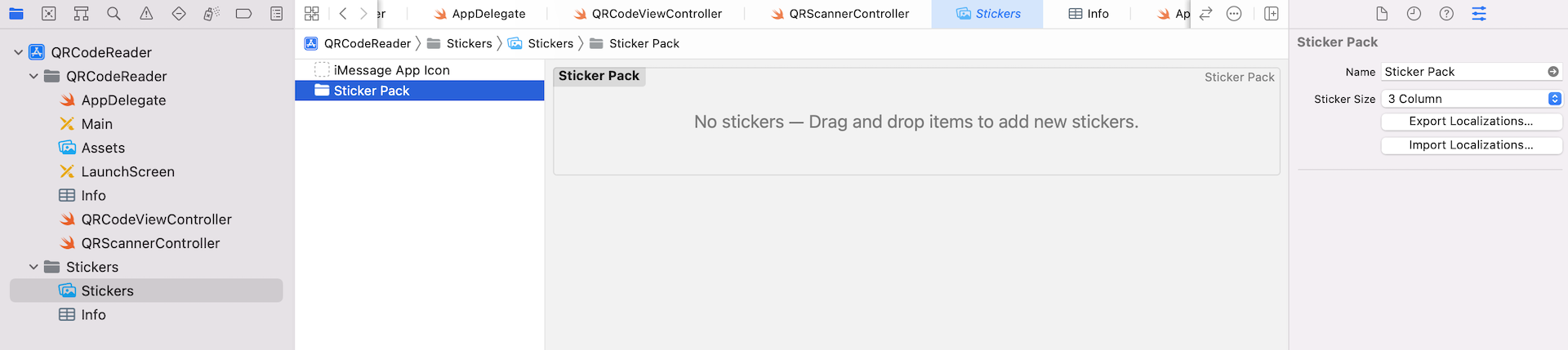Open the breakpoint navigator icon
Viewport: 1568px width, 350px height.
(x=243, y=14)
